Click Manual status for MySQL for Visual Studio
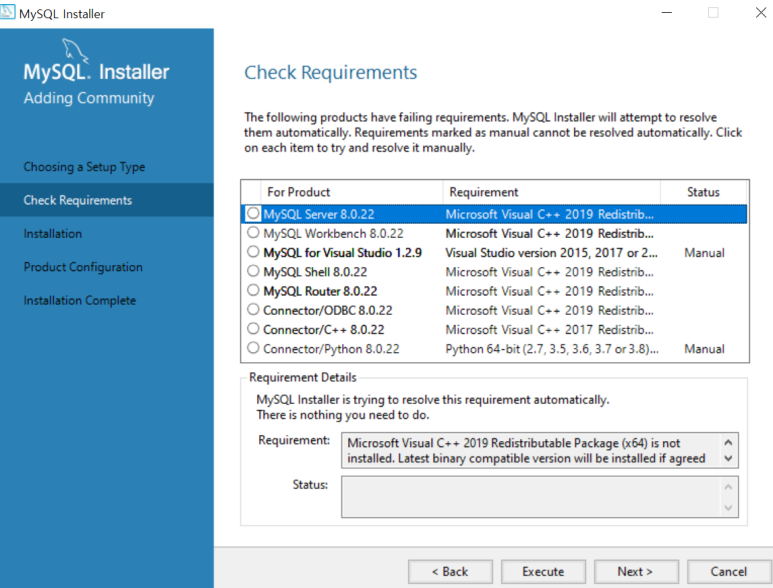Screen dimensions: 773x588 click(704, 253)
